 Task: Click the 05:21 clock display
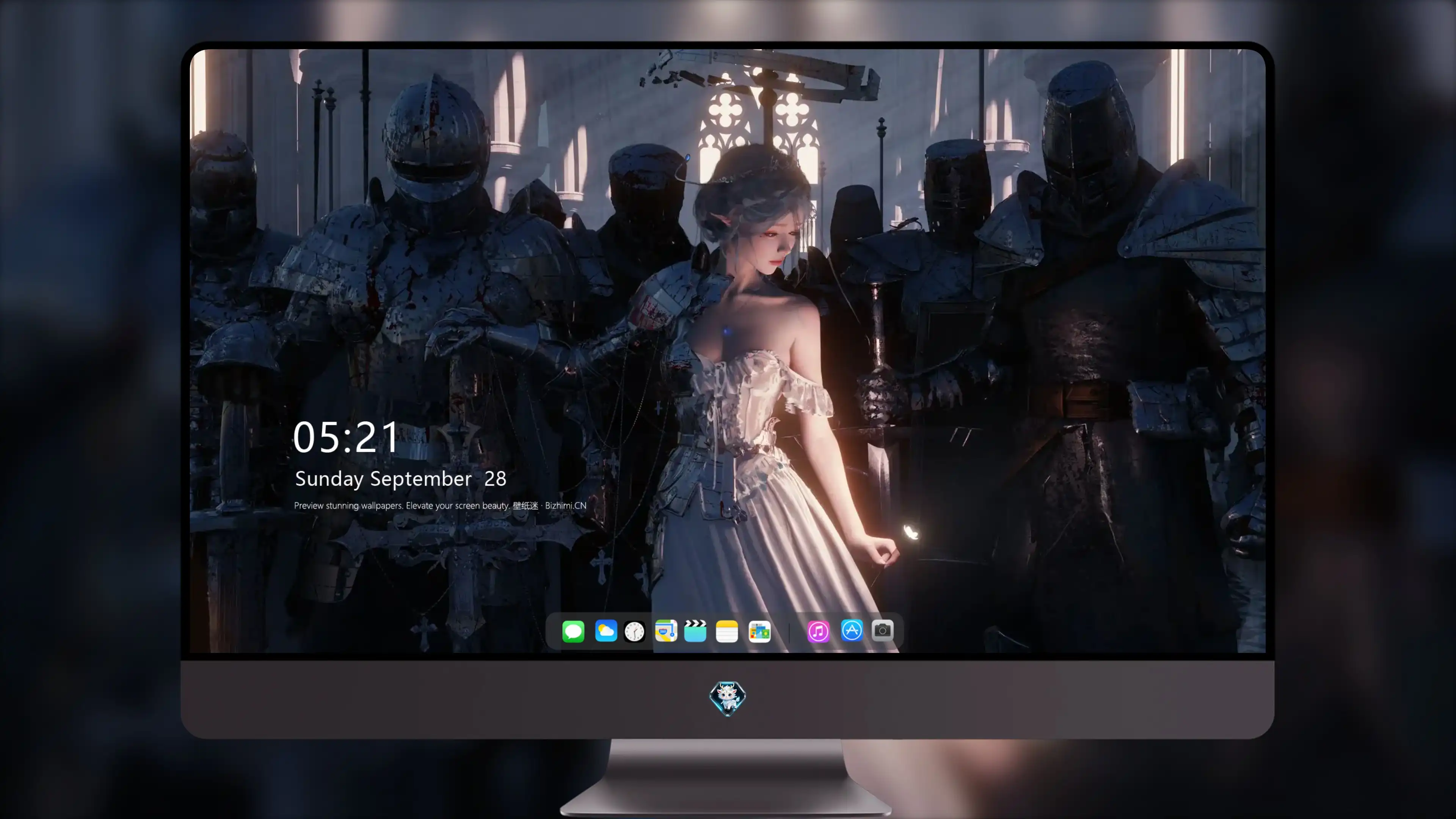[x=346, y=437]
